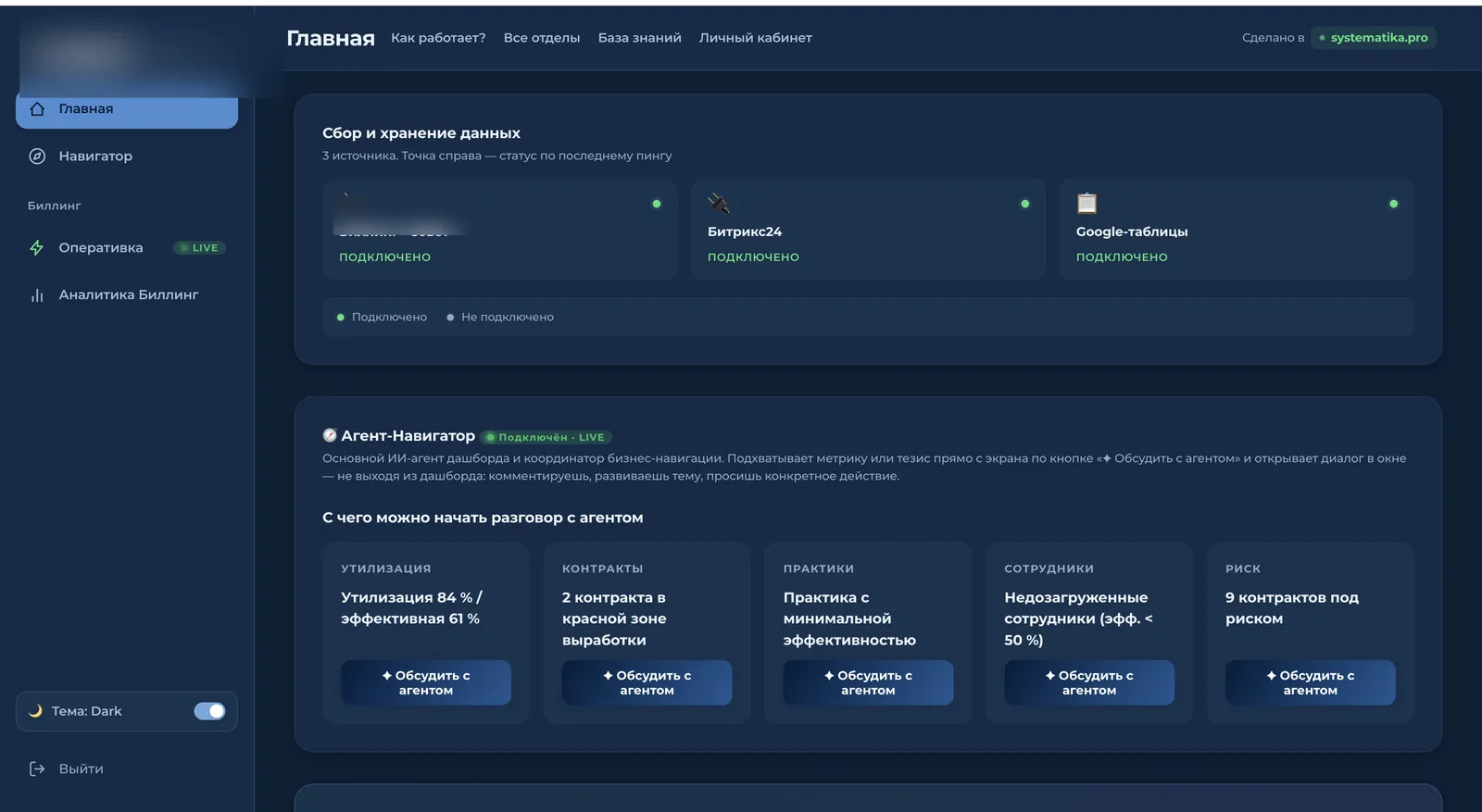Viewport: 1482px width, 812px height.
Task: Click the home icon beside Главная
Action: point(37,109)
